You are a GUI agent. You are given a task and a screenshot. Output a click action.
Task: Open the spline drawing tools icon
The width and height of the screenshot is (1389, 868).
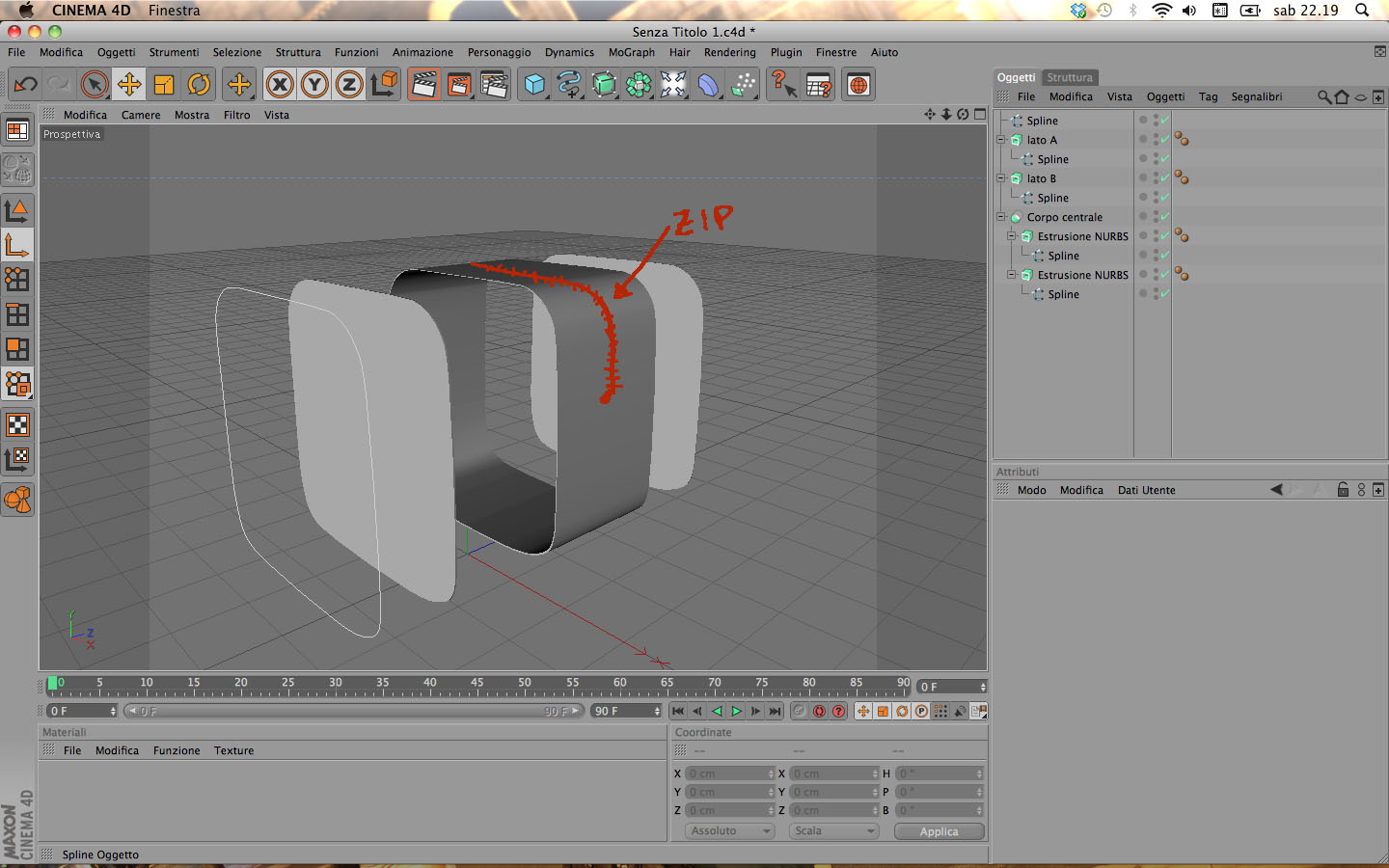569,85
